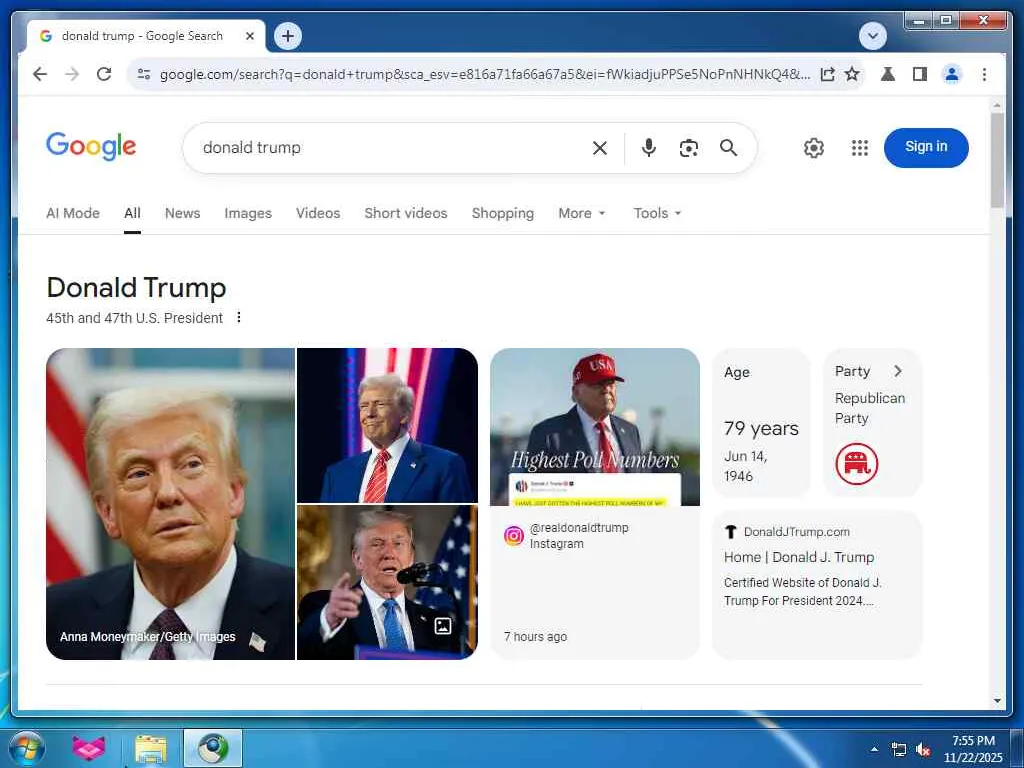Open the Anna Moneymaker/Getty Images photo
Image resolution: width=1024 pixels, height=768 pixels.
[x=170, y=504]
